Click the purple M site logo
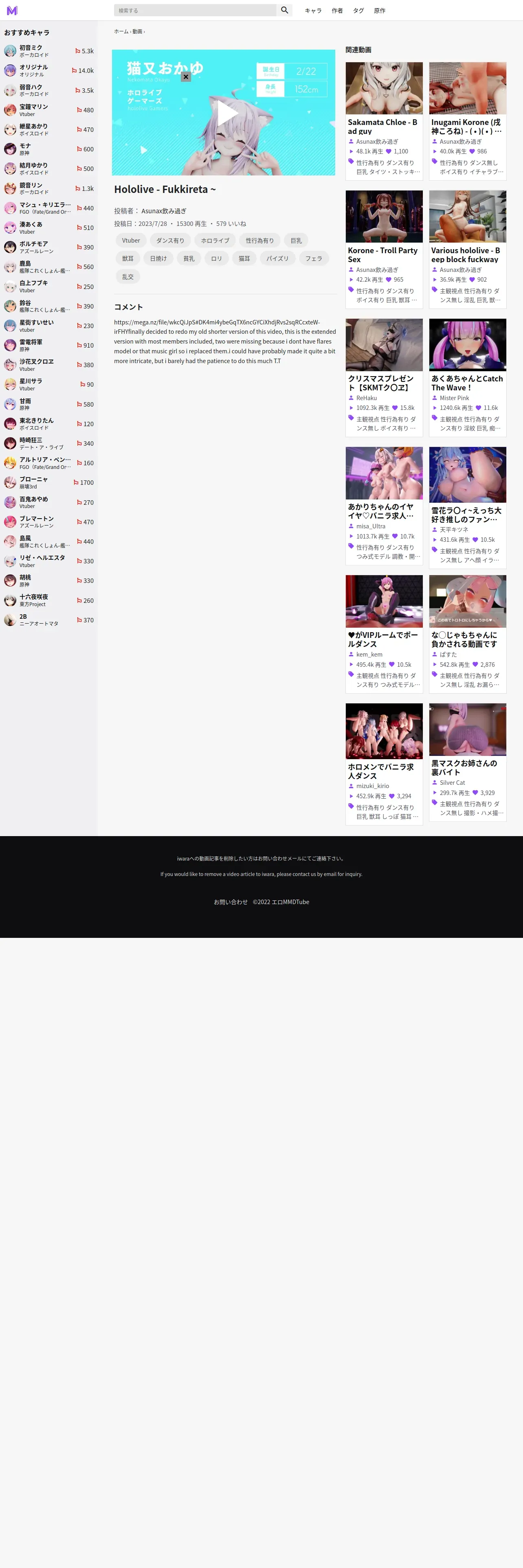 click(12, 10)
